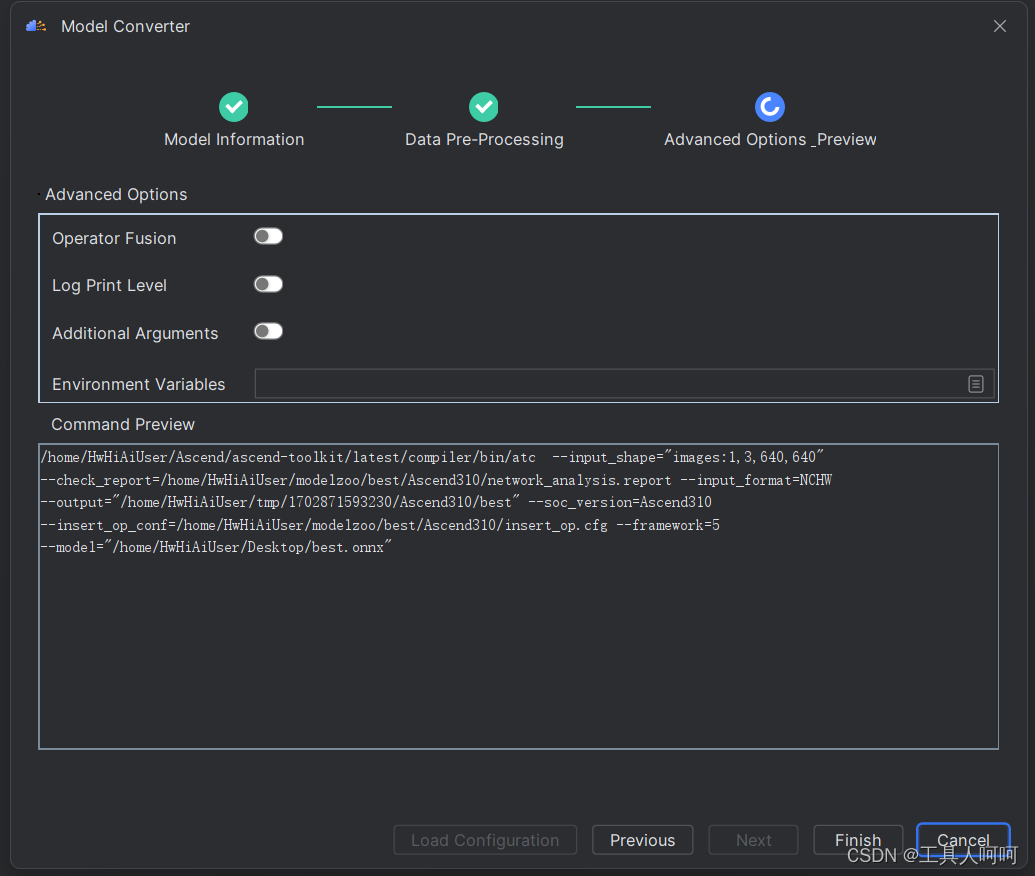
Task: Click the atc compiler path line in Command Preview
Action: click(432, 457)
